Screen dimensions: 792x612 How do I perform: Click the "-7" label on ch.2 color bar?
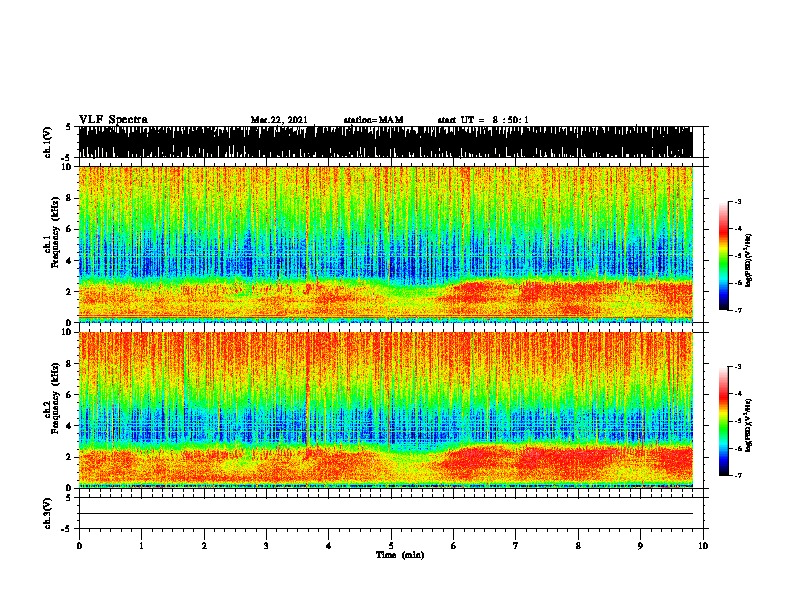(x=738, y=475)
